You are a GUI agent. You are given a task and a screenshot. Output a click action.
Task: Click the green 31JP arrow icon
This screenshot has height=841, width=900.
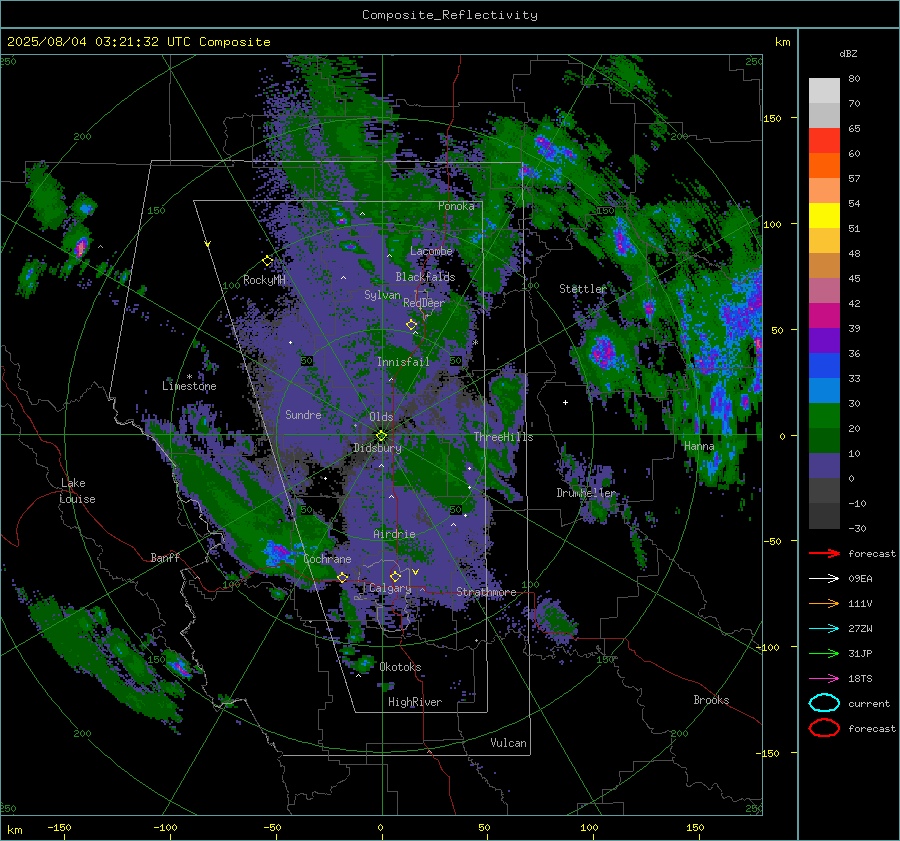click(824, 653)
